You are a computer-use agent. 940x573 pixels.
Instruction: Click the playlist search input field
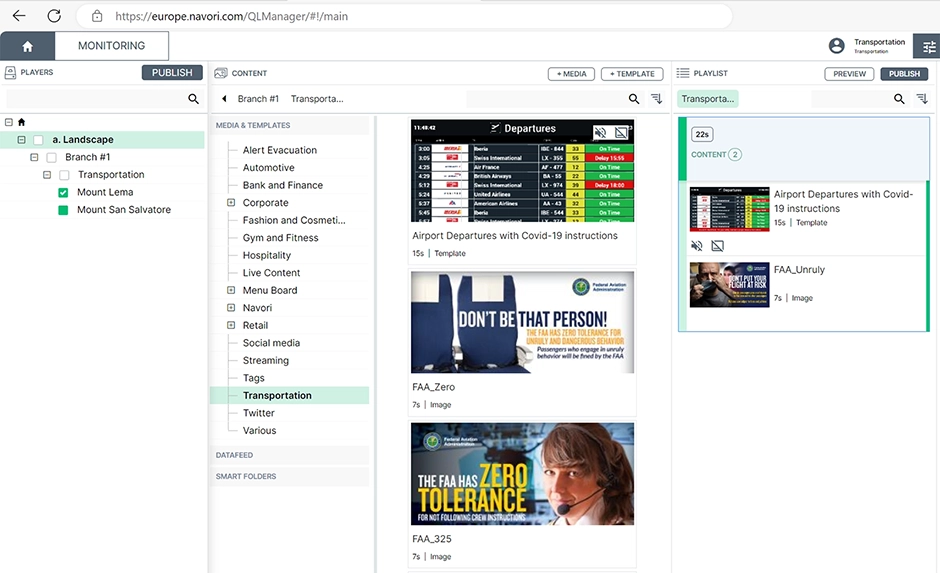tap(851, 99)
